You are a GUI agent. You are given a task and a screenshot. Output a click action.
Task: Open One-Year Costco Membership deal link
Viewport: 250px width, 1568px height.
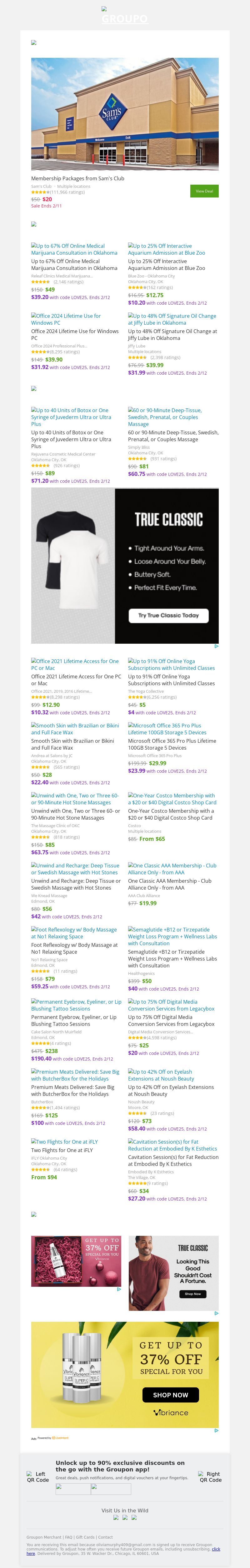coord(172,799)
